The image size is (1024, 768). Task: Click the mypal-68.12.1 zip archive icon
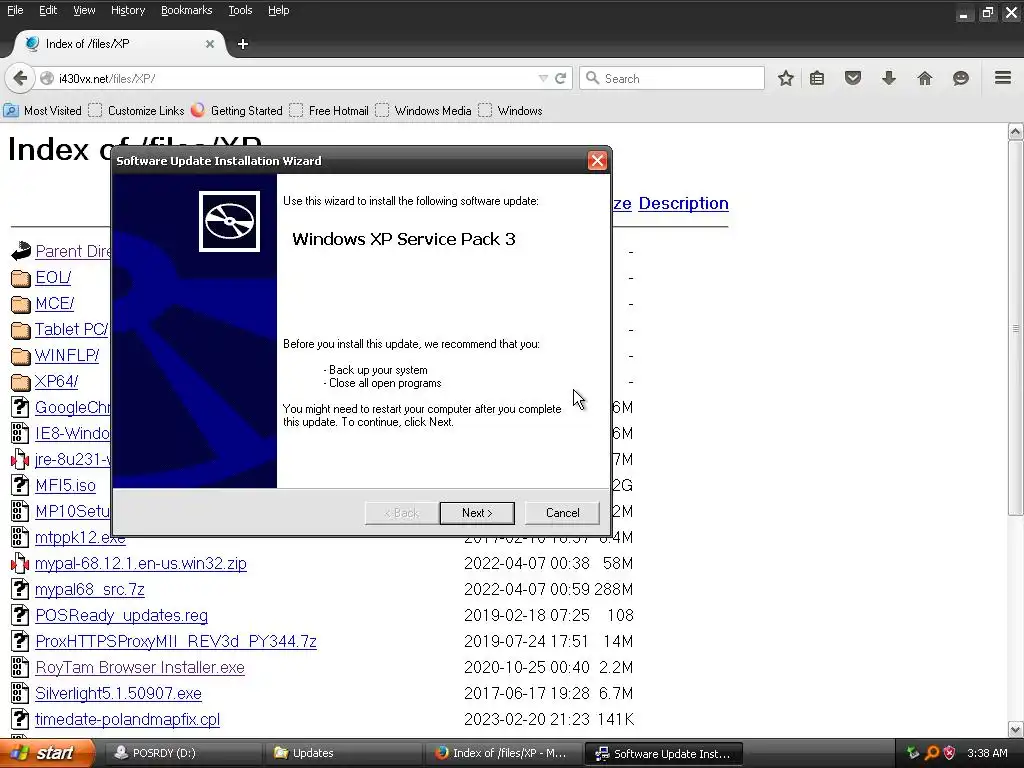coord(20,563)
